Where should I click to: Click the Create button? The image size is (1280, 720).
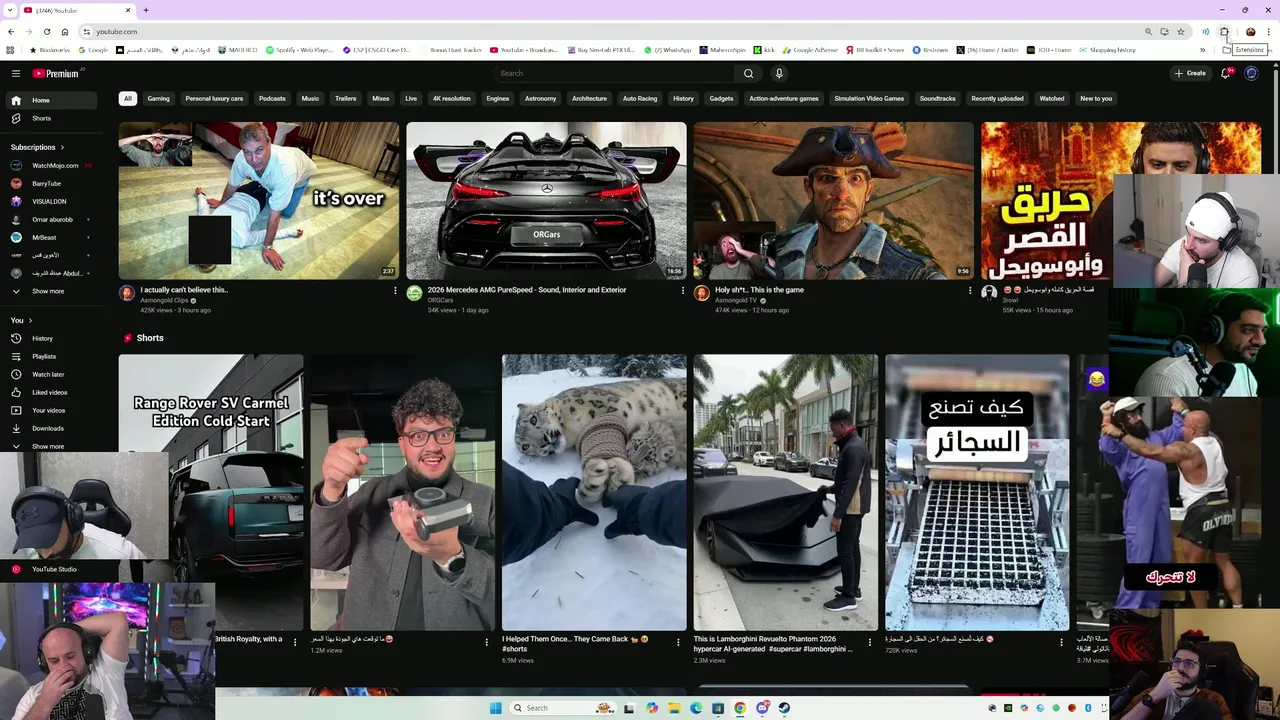[x=1190, y=73]
